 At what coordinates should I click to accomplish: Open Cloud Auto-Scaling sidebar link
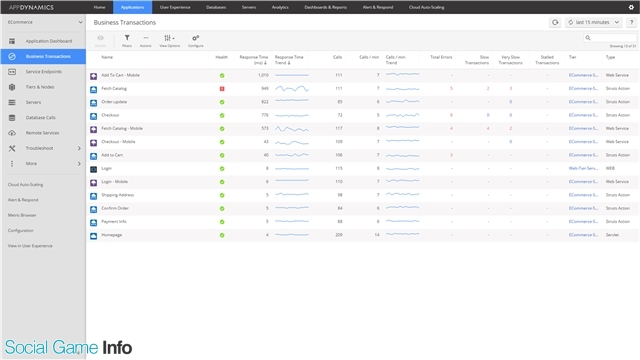(25, 184)
